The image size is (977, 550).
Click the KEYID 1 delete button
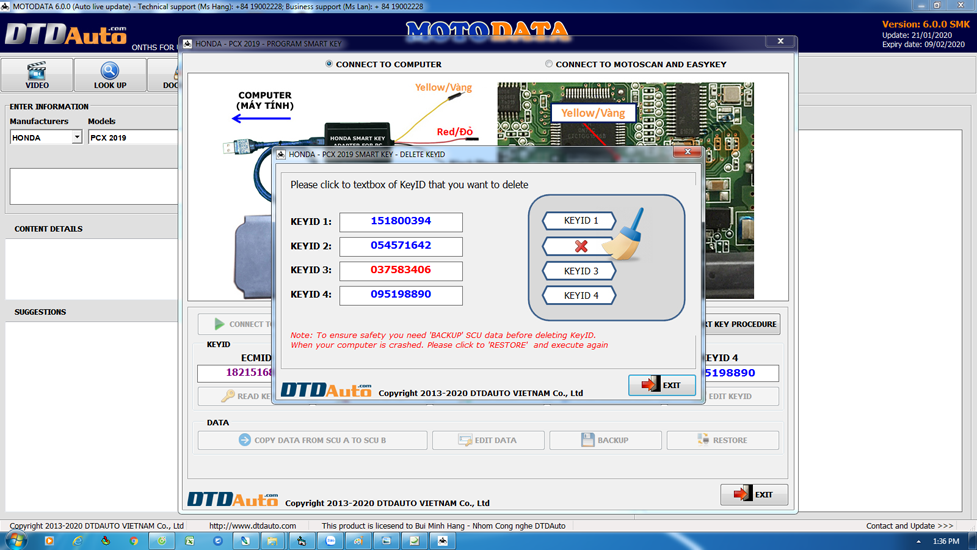coord(579,220)
